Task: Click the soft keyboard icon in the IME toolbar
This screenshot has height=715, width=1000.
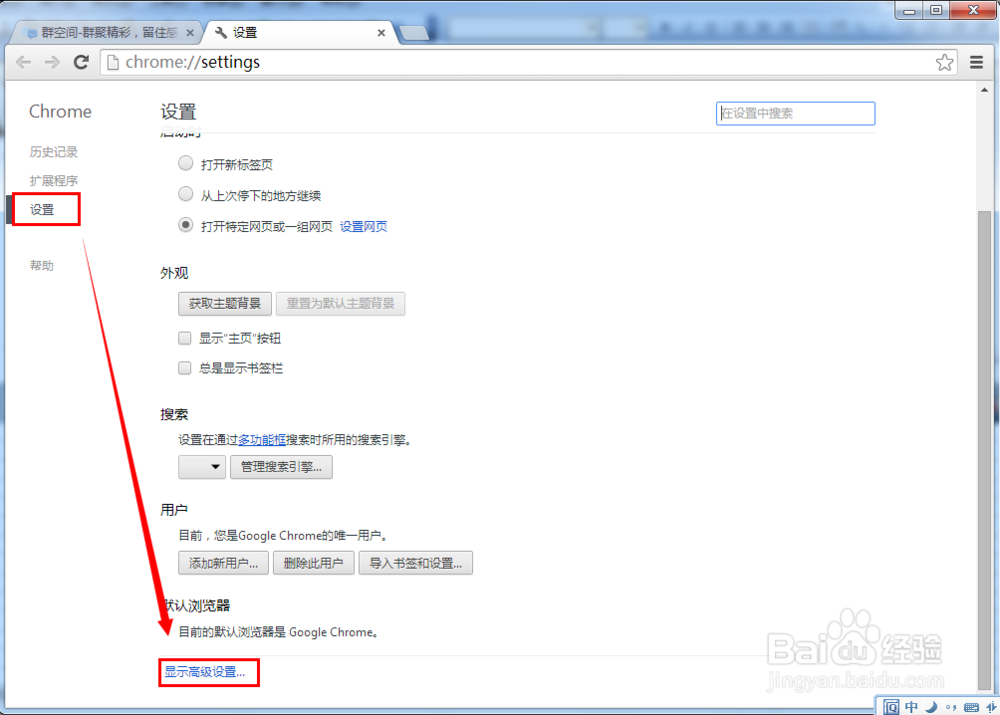Action: tap(969, 706)
